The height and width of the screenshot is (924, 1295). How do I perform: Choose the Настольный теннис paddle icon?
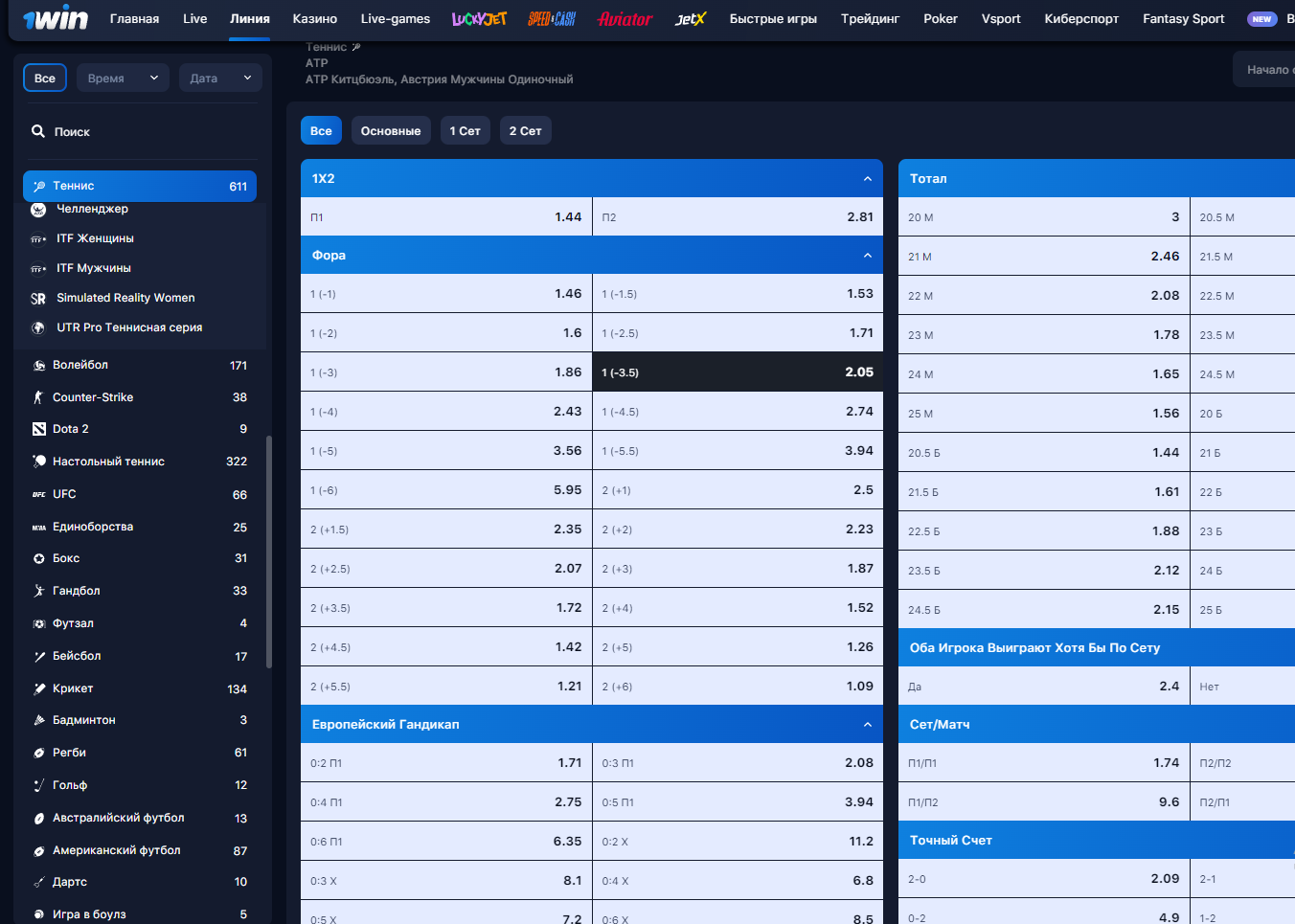pos(39,462)
